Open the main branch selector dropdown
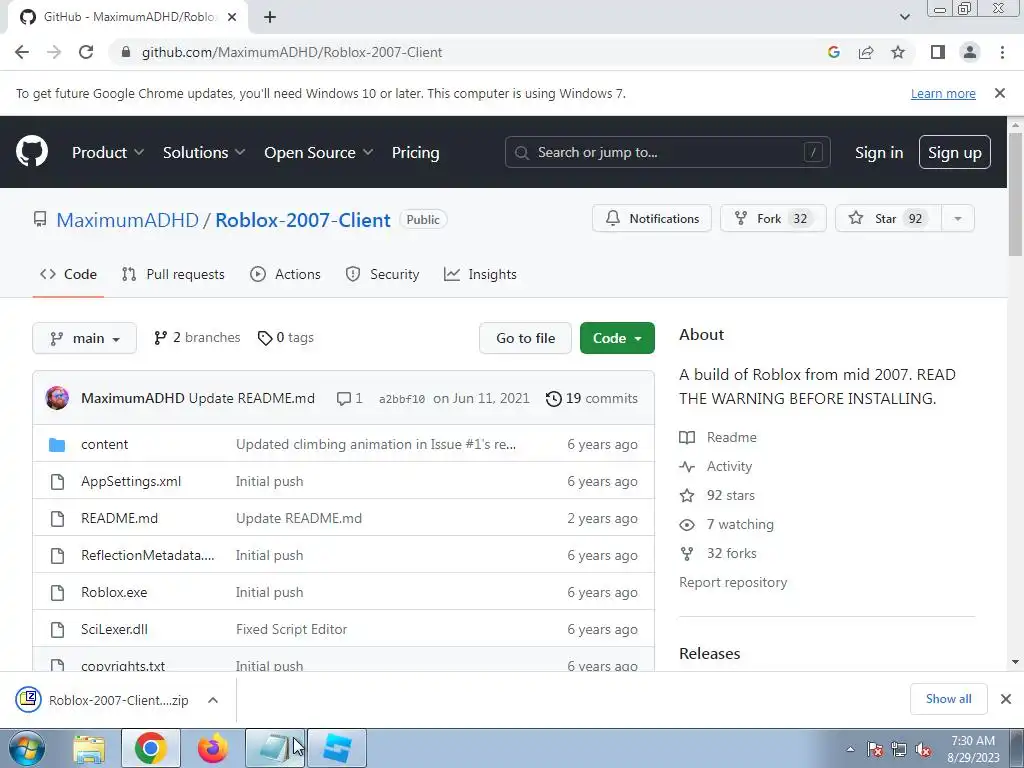Viewport: 1024px width, 768px height. (84, 338)
